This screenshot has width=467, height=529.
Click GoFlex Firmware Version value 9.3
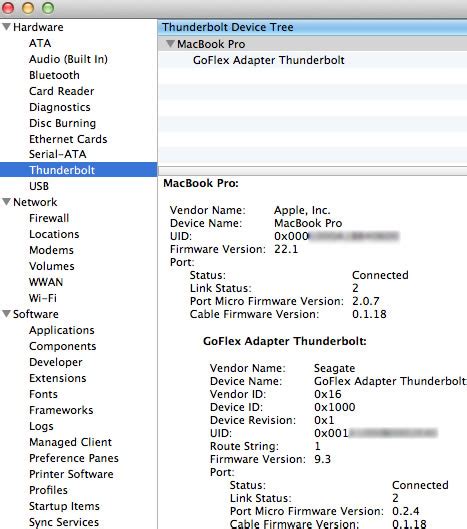click(x=322, y=459)
